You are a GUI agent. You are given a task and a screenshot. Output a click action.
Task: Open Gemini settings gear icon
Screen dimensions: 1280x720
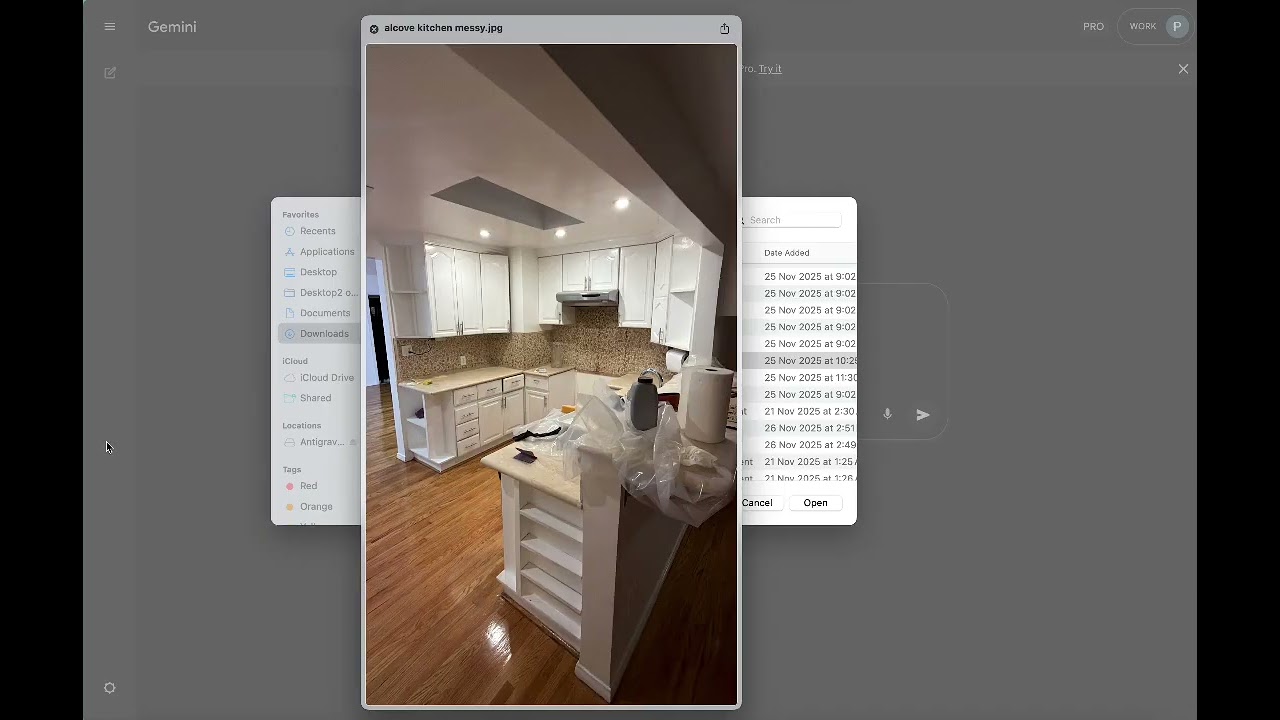point(110,688)
